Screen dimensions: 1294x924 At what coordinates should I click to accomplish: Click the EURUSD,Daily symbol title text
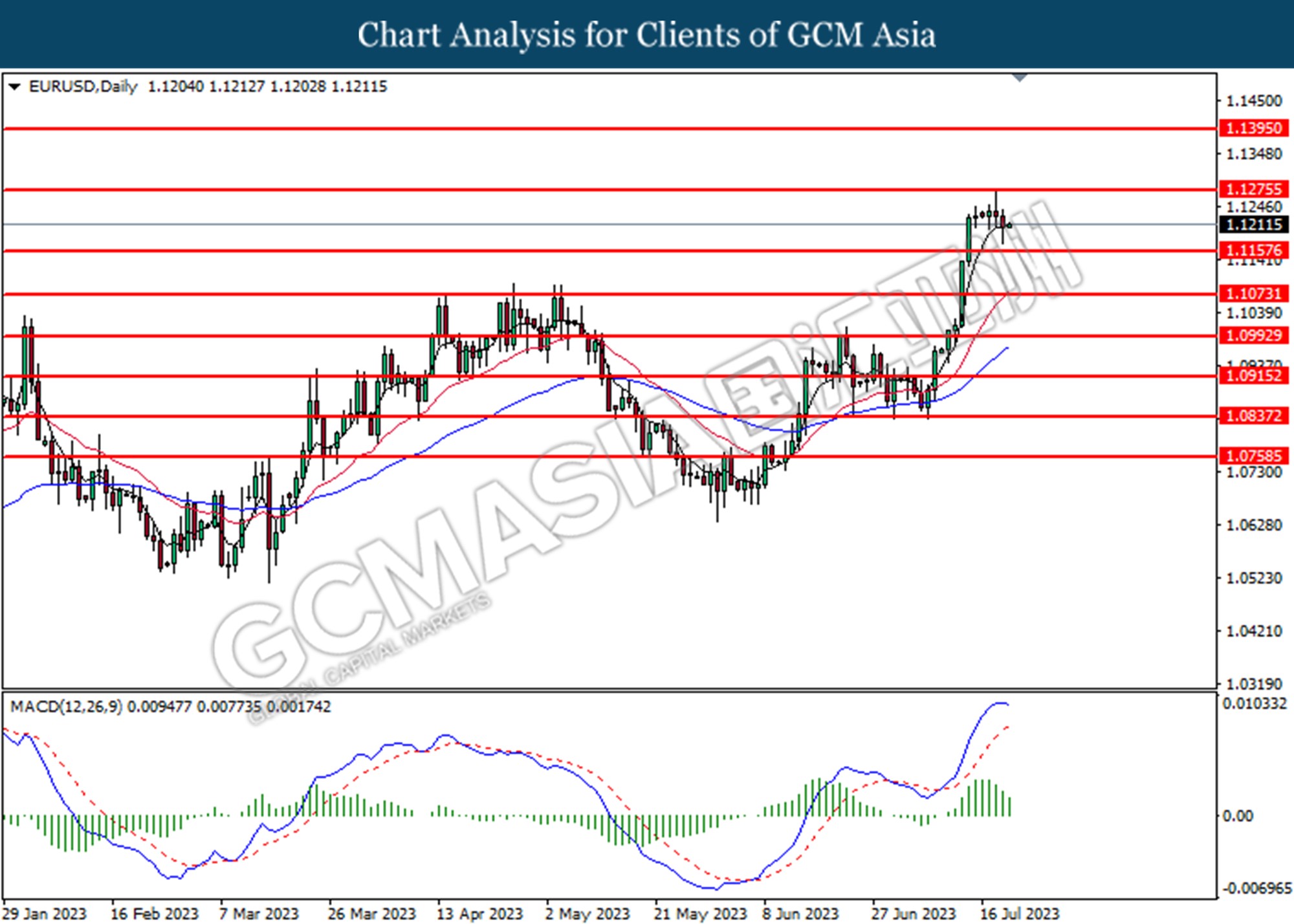click(83, 87)
